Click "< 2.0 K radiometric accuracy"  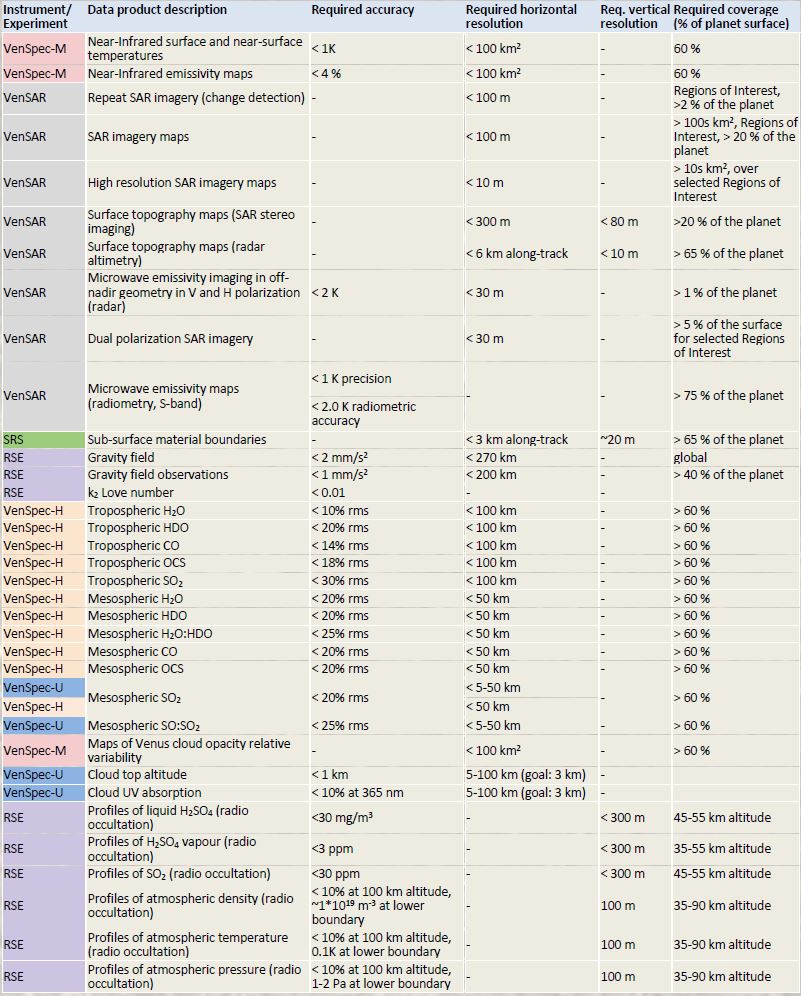[x=363, y=414]
